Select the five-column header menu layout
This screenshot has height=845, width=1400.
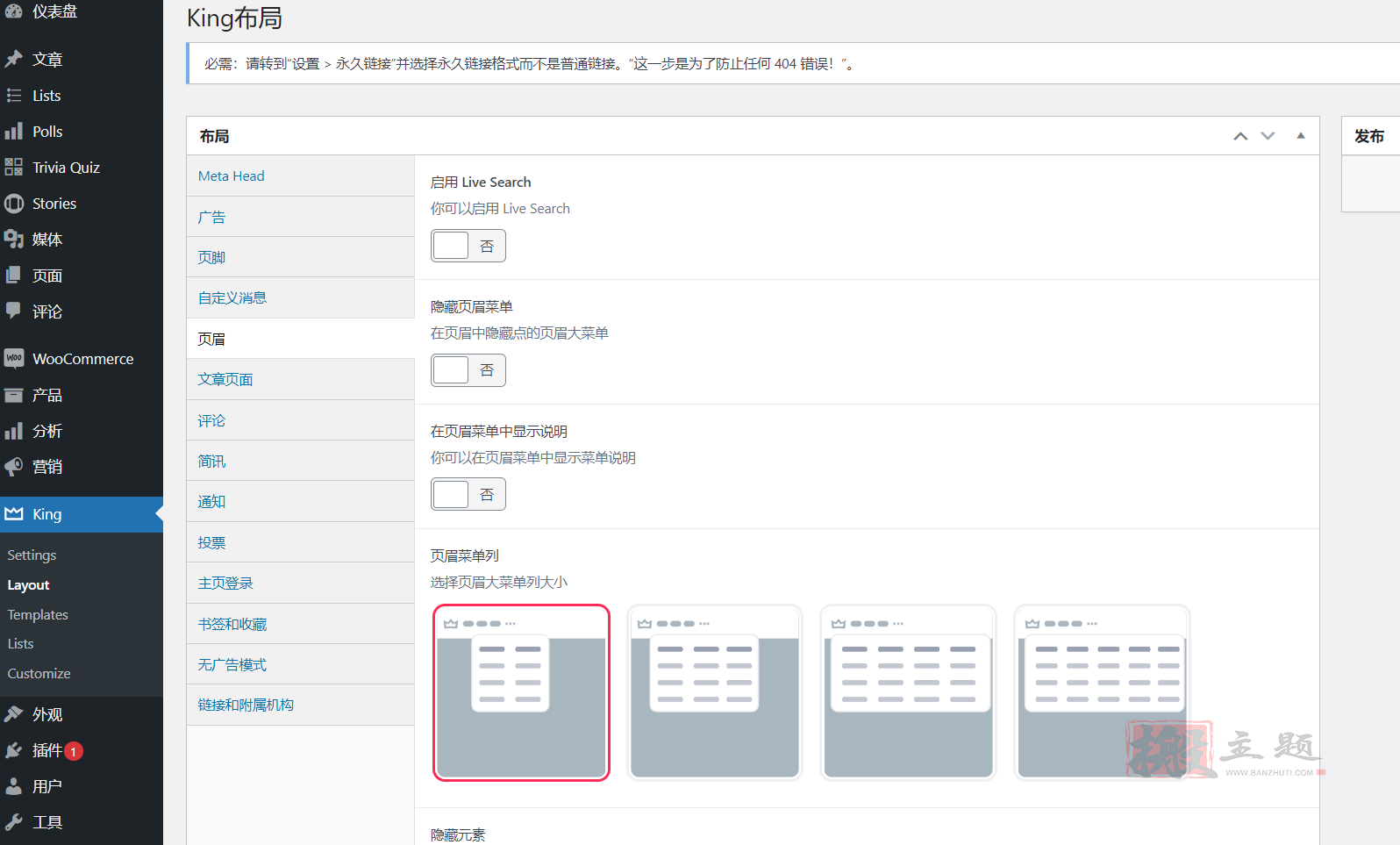coord(1102,692)
